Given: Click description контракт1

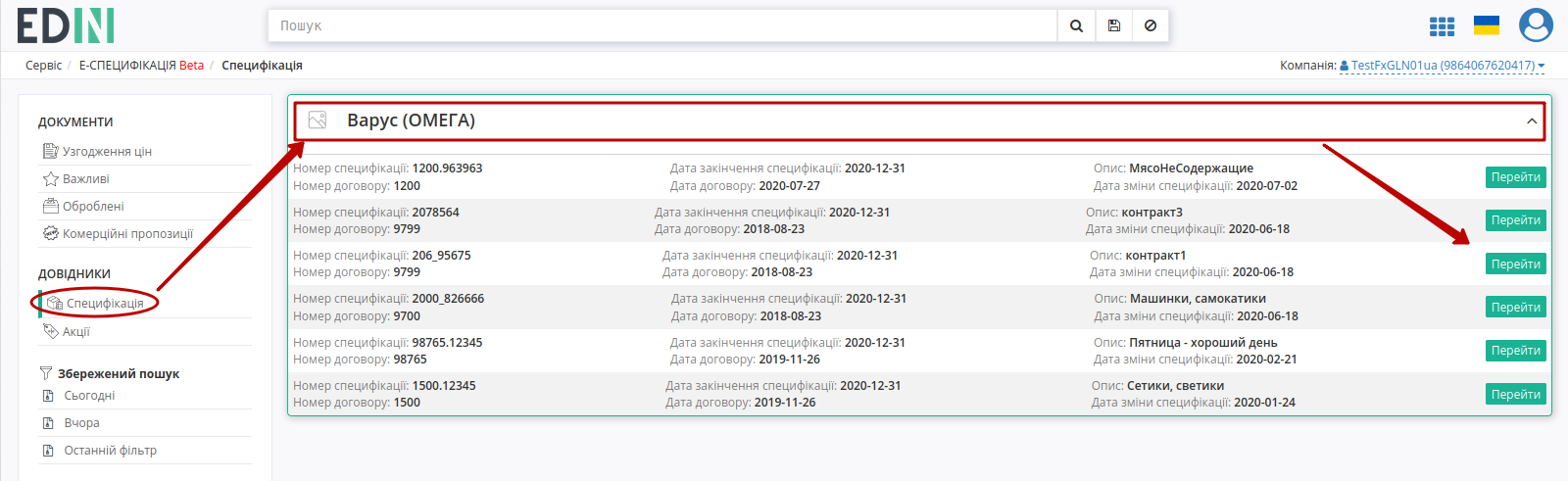Looking at the screenshot, I should [1155, 256].
